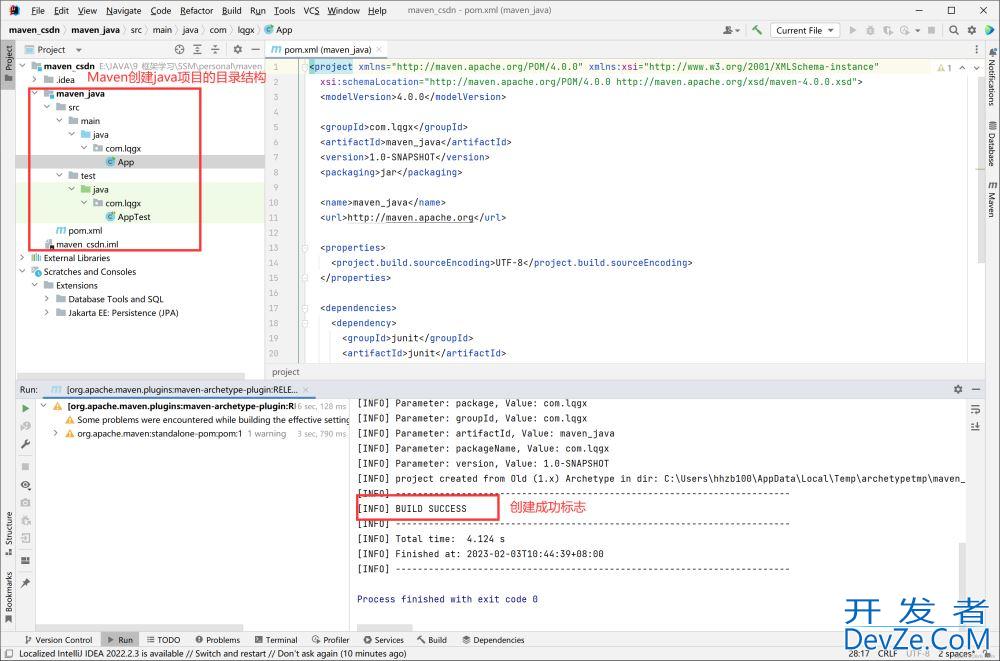Collapse the test folder node
The width and height of the screenshot is (1000, 661).
[x=59, y=175]
